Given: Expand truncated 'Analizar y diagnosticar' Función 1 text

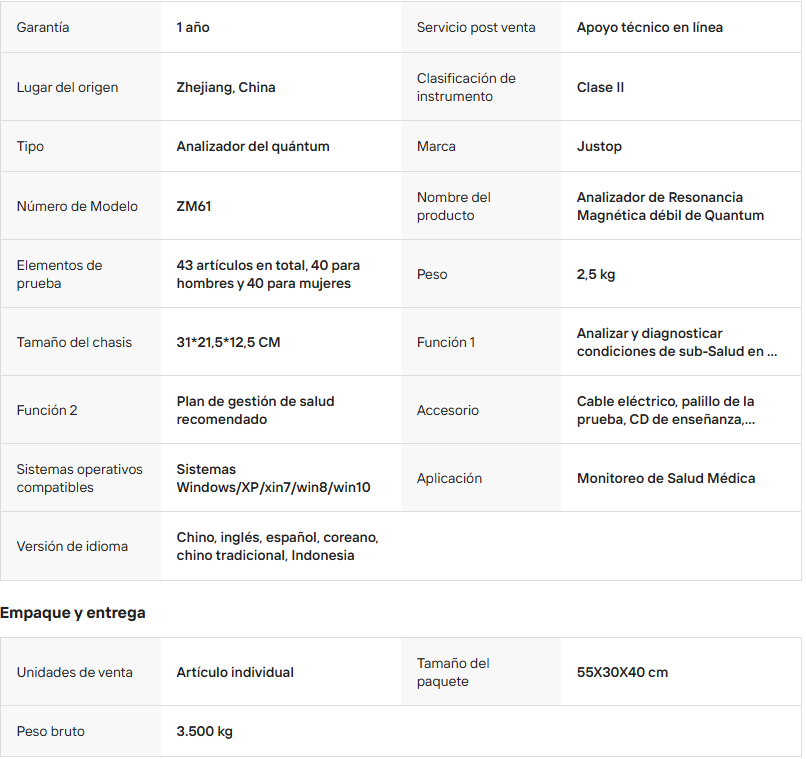Looking at the screenshot, I should pyautogui.click(x=676, y=343).
